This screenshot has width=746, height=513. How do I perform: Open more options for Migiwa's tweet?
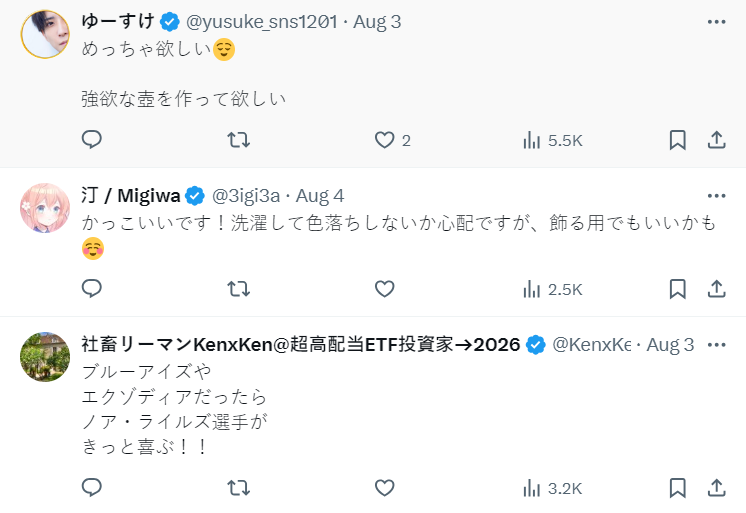(x=716, y=195)
